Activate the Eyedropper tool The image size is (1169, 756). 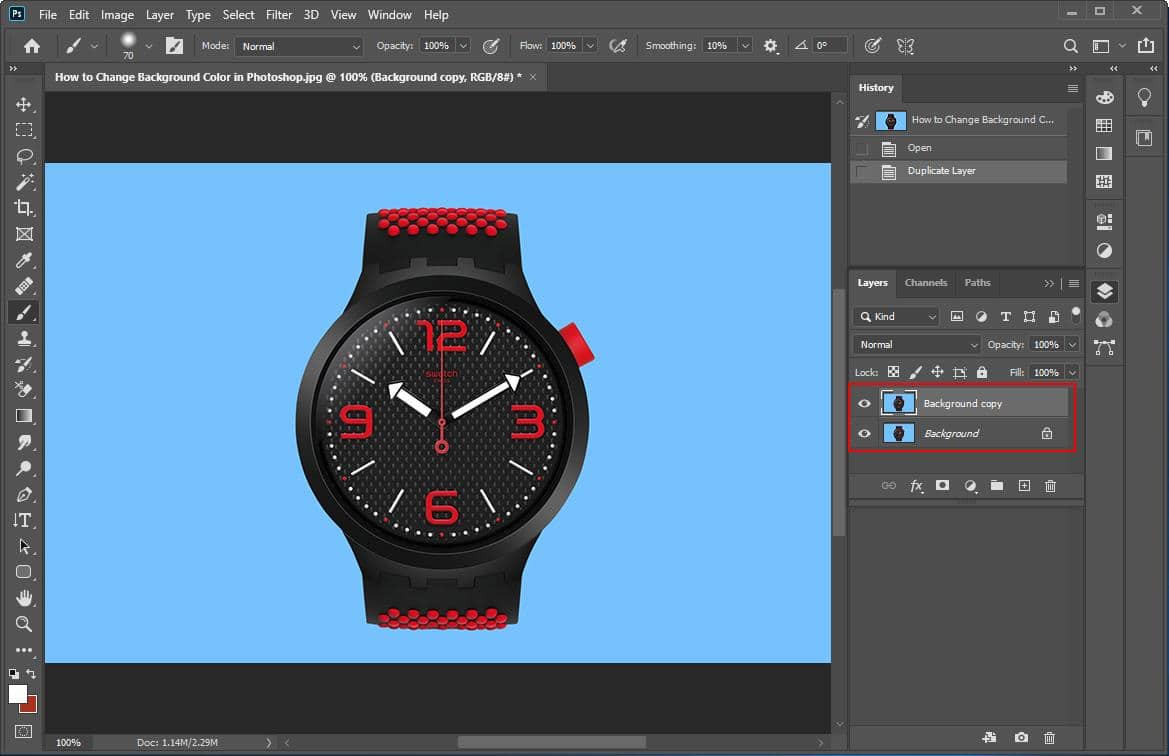23,260
